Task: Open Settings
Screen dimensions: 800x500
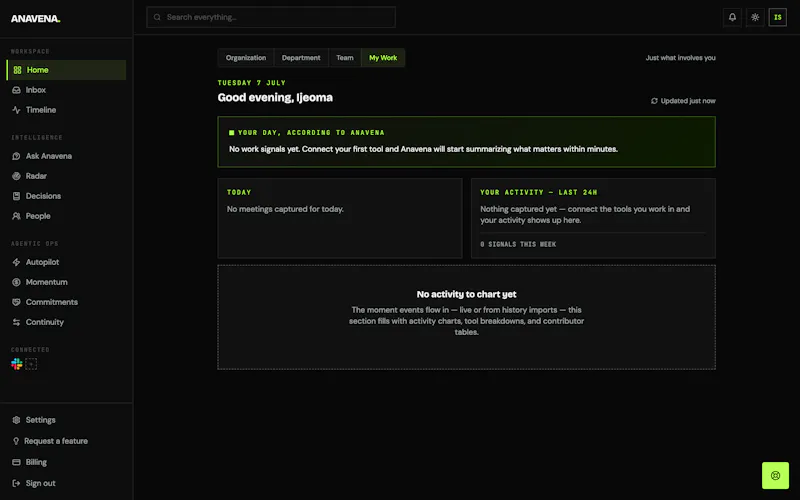Action: tap(66, 420)
